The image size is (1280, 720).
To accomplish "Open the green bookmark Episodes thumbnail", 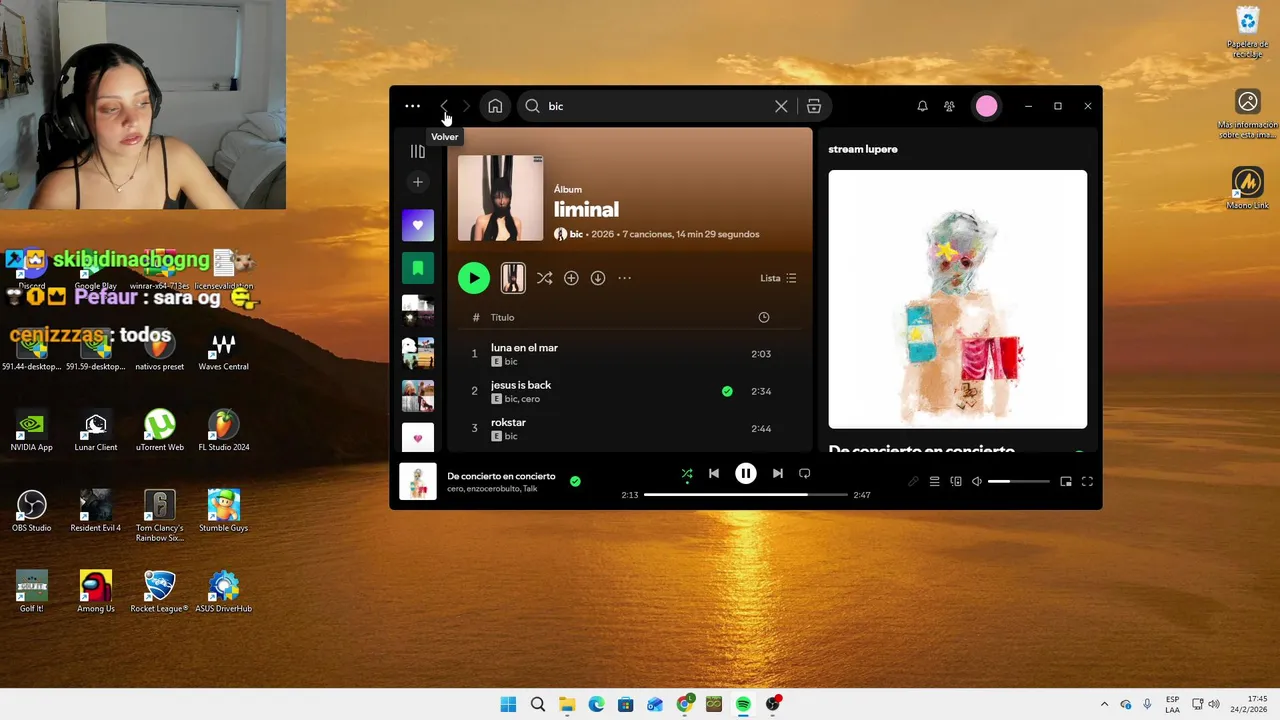I will pyautogui.click(x=418, y=268).
